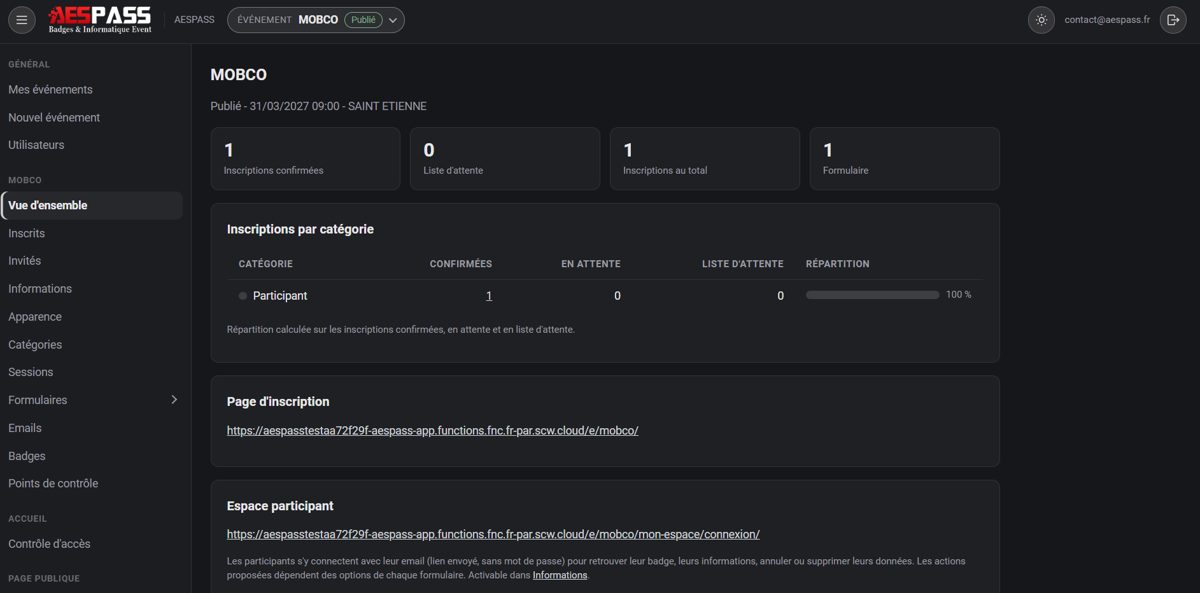Screen dimensions: 1200x593
Task: Go to Points de contrôle
Action: (53, 484)
